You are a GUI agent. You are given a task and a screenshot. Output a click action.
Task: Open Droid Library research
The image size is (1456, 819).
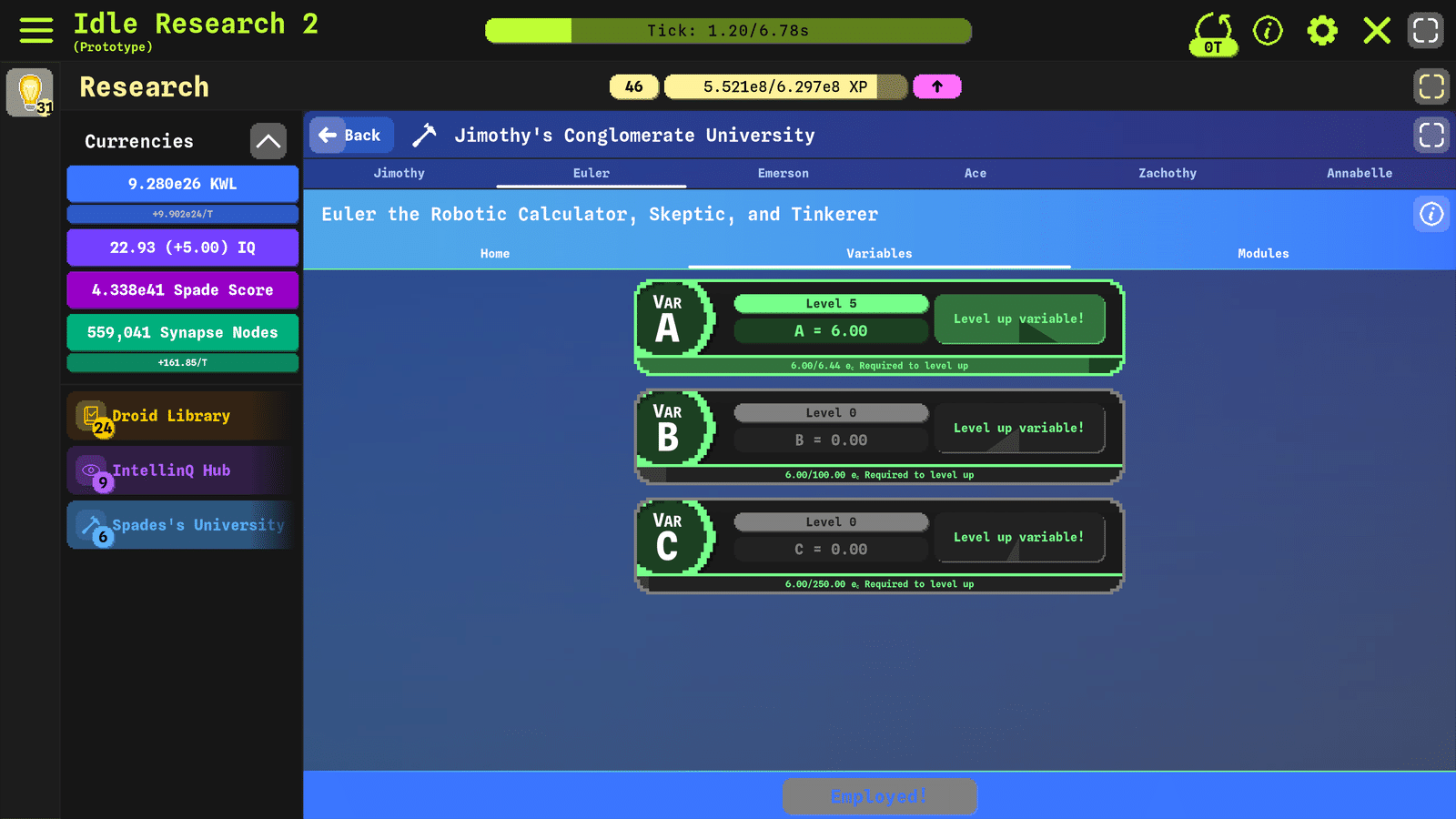(x=182, y=416)
